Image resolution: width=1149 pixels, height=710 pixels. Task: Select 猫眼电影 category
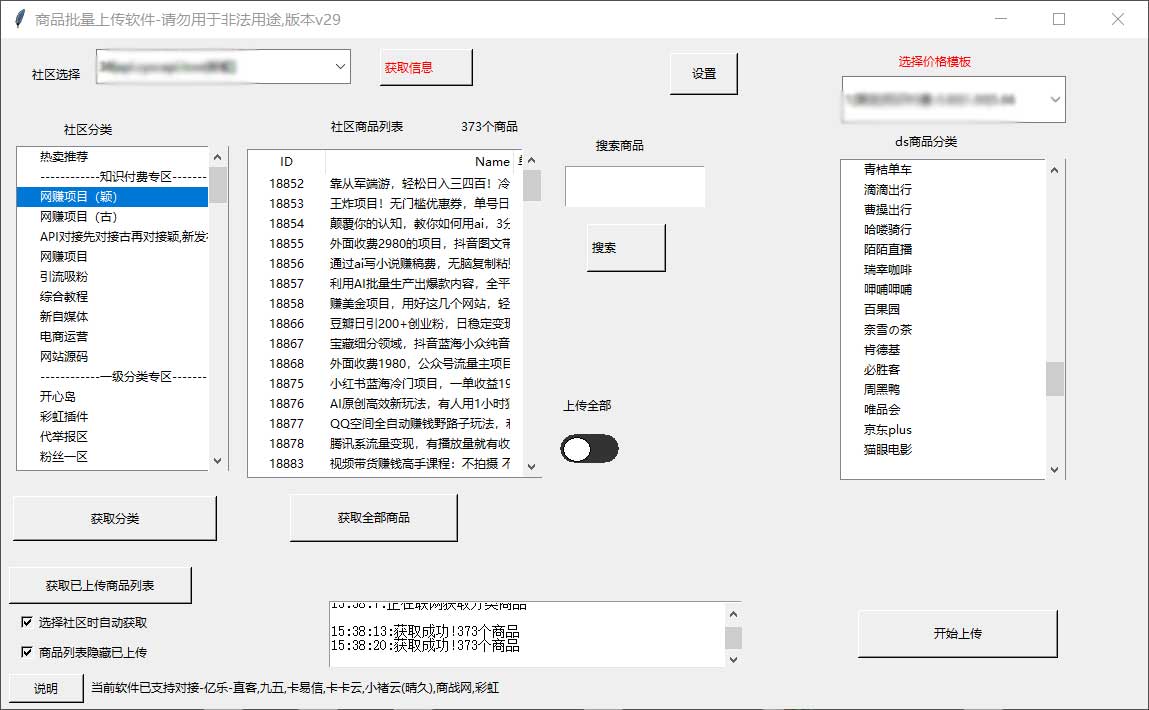pos(943,449)
